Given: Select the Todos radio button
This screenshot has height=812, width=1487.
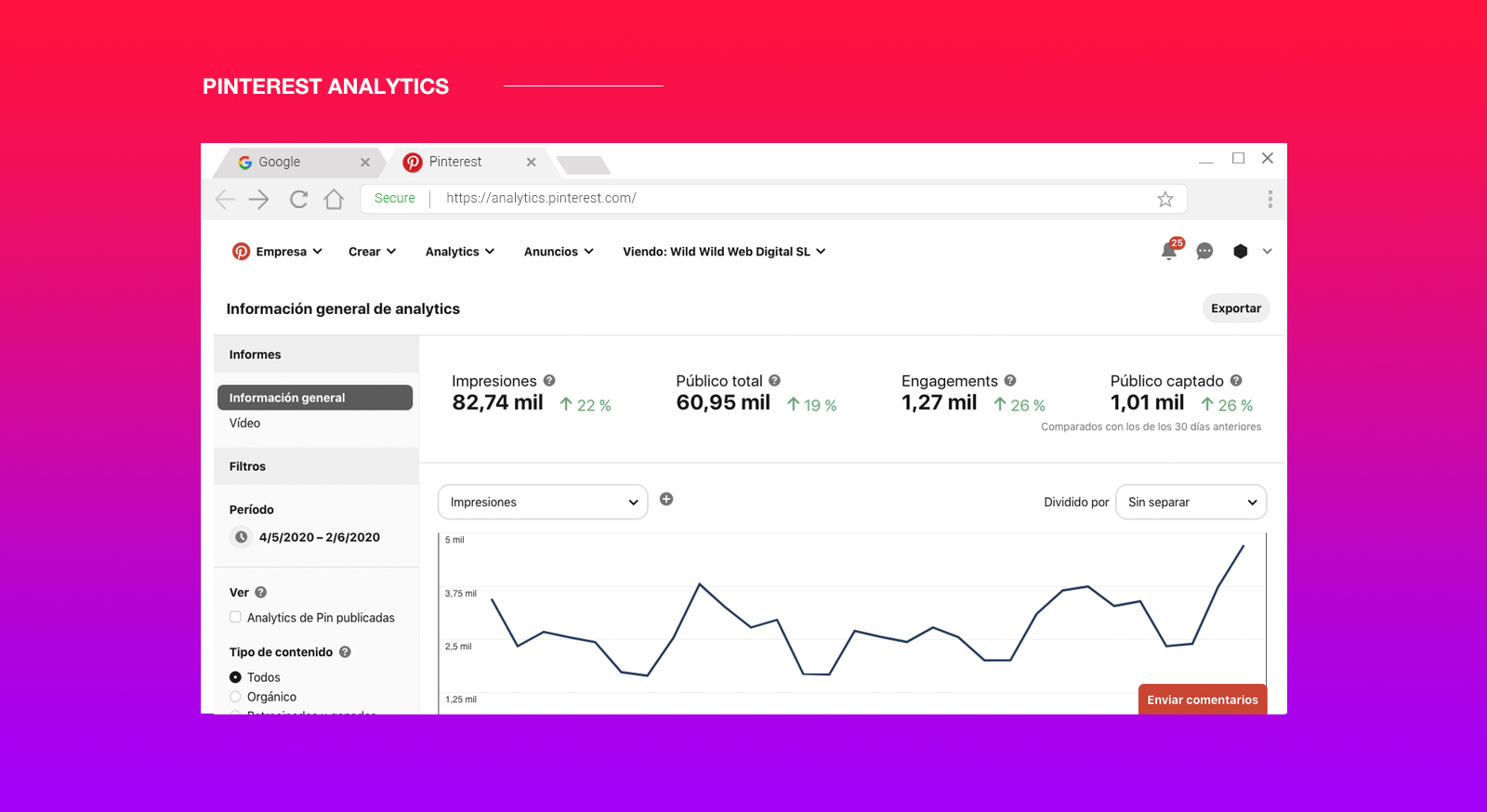Looking at the screenshot, I should pos(235,677).
